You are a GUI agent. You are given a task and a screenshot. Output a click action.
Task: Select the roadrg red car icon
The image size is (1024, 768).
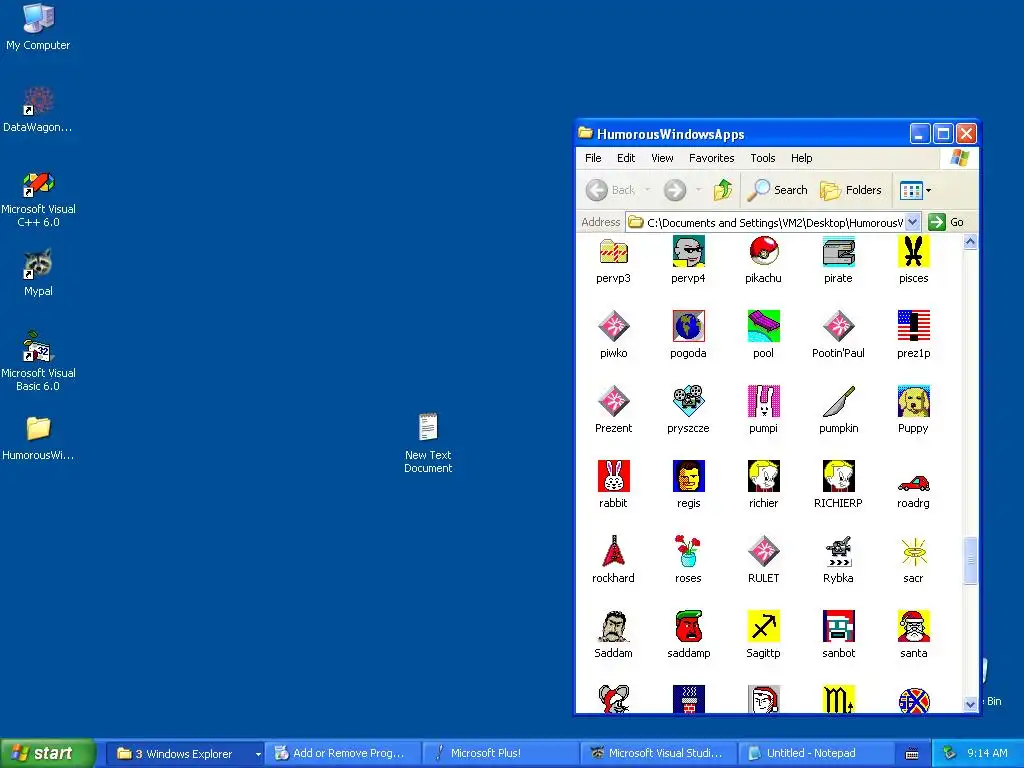[914, 483]
